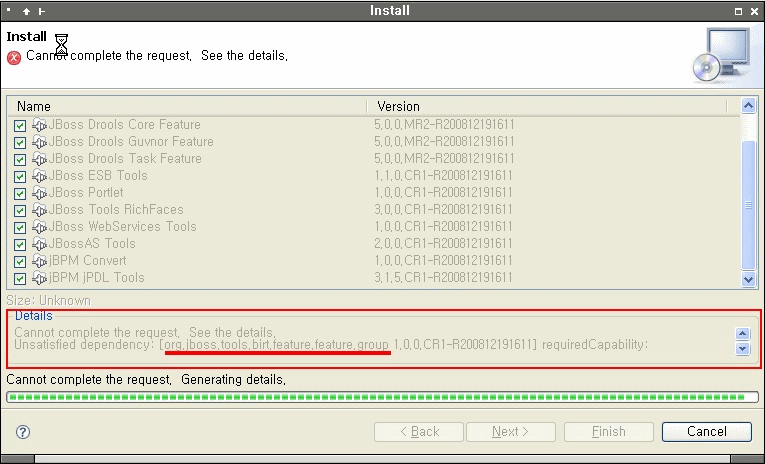This screenshot has width=765, height=464.
Task: Click the feature list scrollbar thumb
Action: coord(748,205)
